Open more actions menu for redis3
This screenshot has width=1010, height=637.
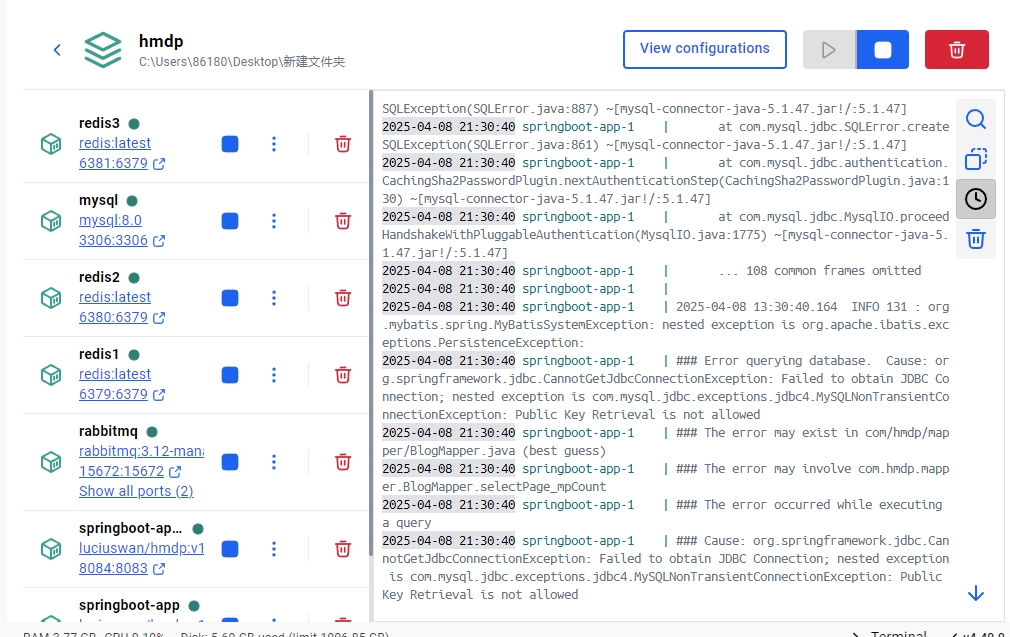tap(274, 144)
